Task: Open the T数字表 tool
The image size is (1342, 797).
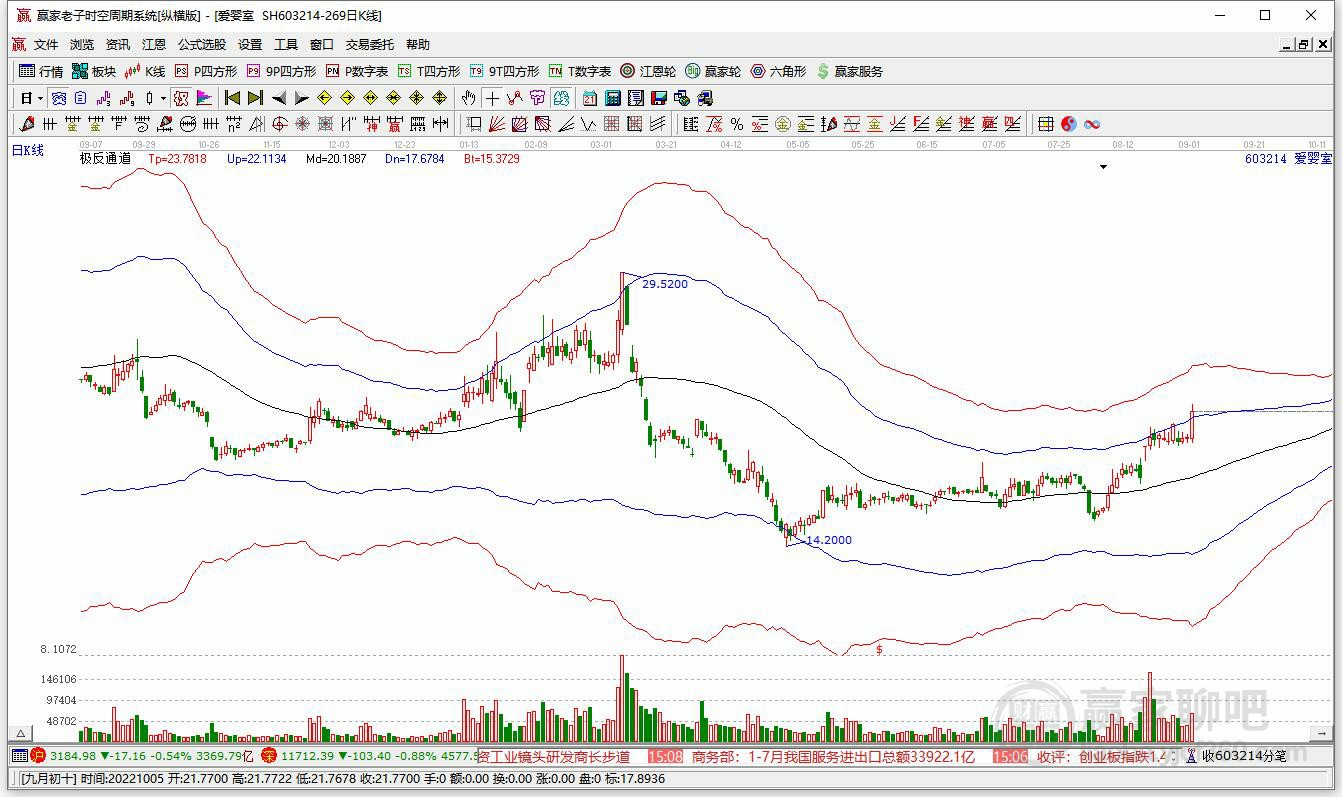Action: click(580, 71)
